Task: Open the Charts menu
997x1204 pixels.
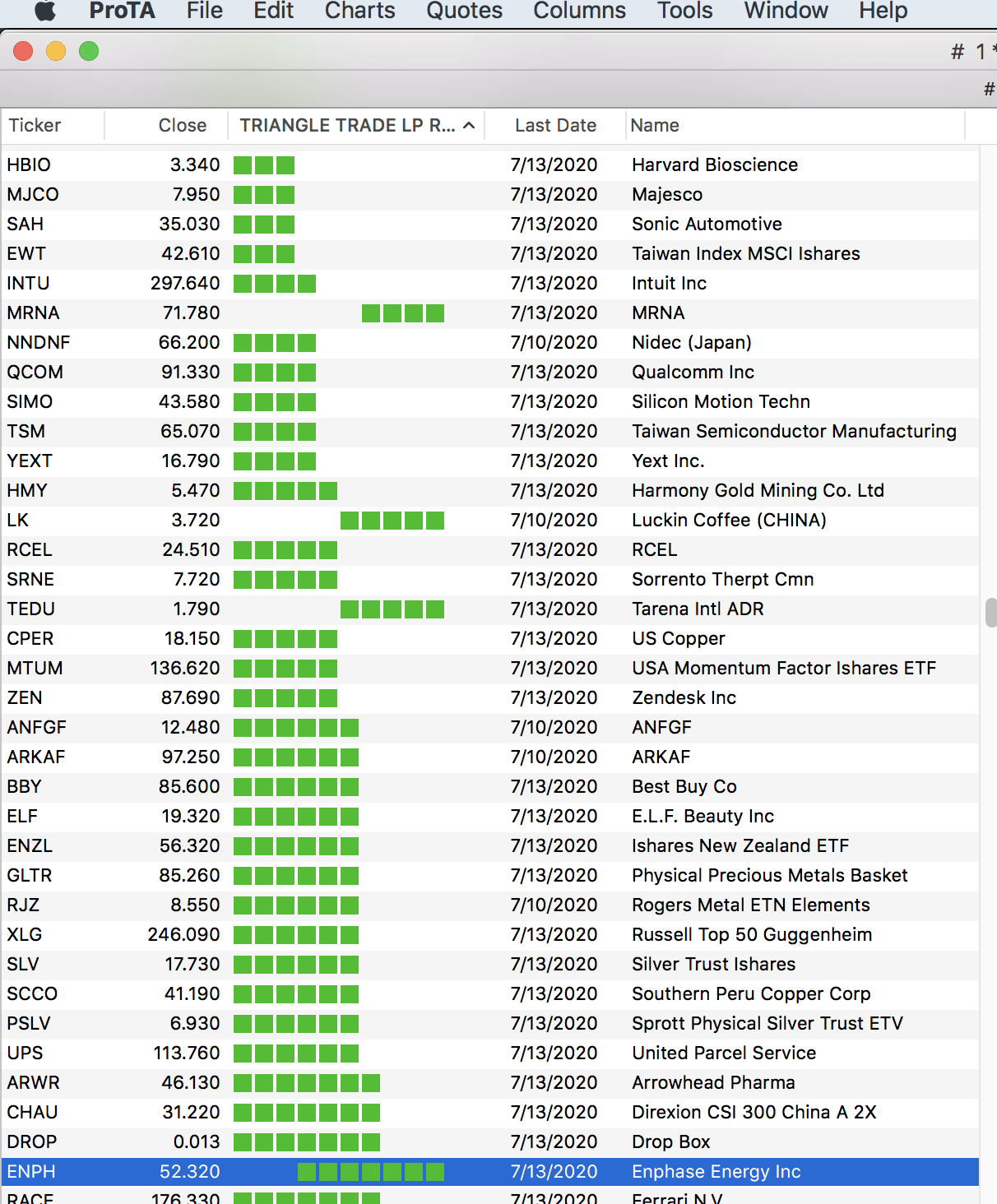Action: (359, 11)
